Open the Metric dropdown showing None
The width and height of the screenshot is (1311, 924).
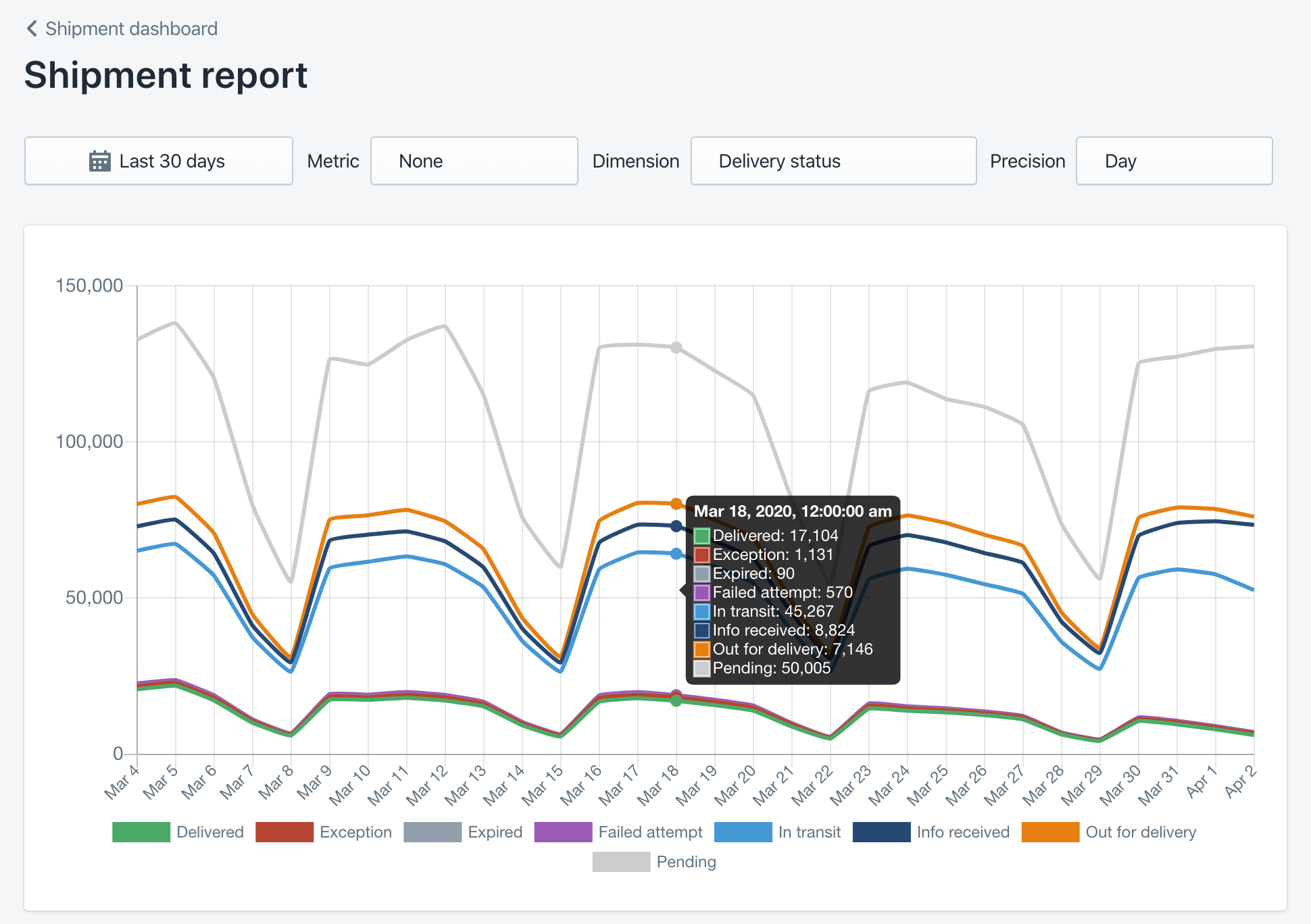point(474,161)
